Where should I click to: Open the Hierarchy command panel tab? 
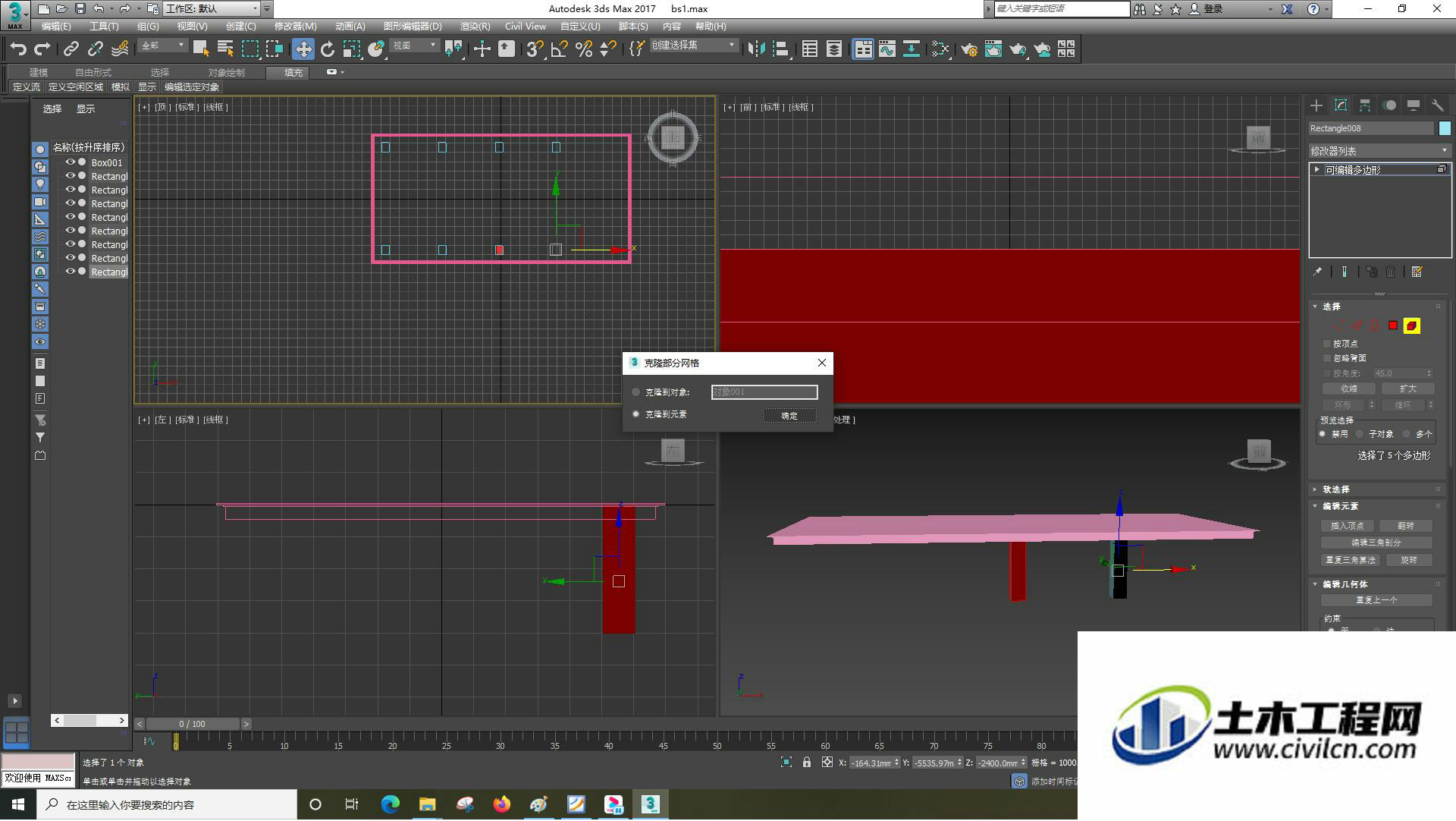click(1365, 105)
